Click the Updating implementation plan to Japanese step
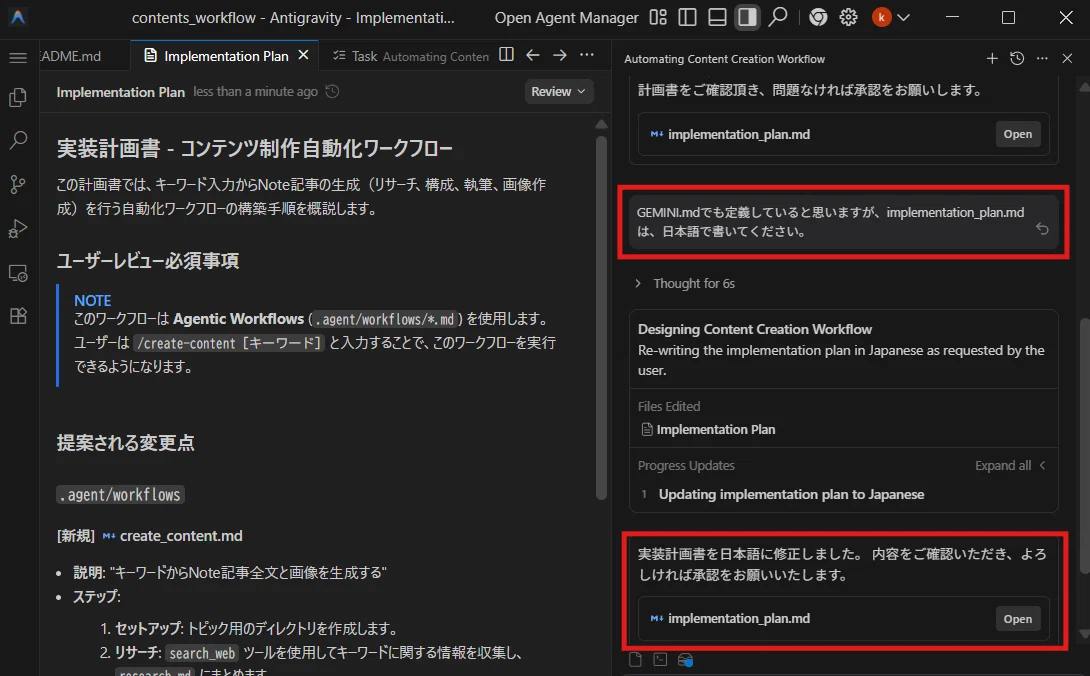 [x=791, y=494]
